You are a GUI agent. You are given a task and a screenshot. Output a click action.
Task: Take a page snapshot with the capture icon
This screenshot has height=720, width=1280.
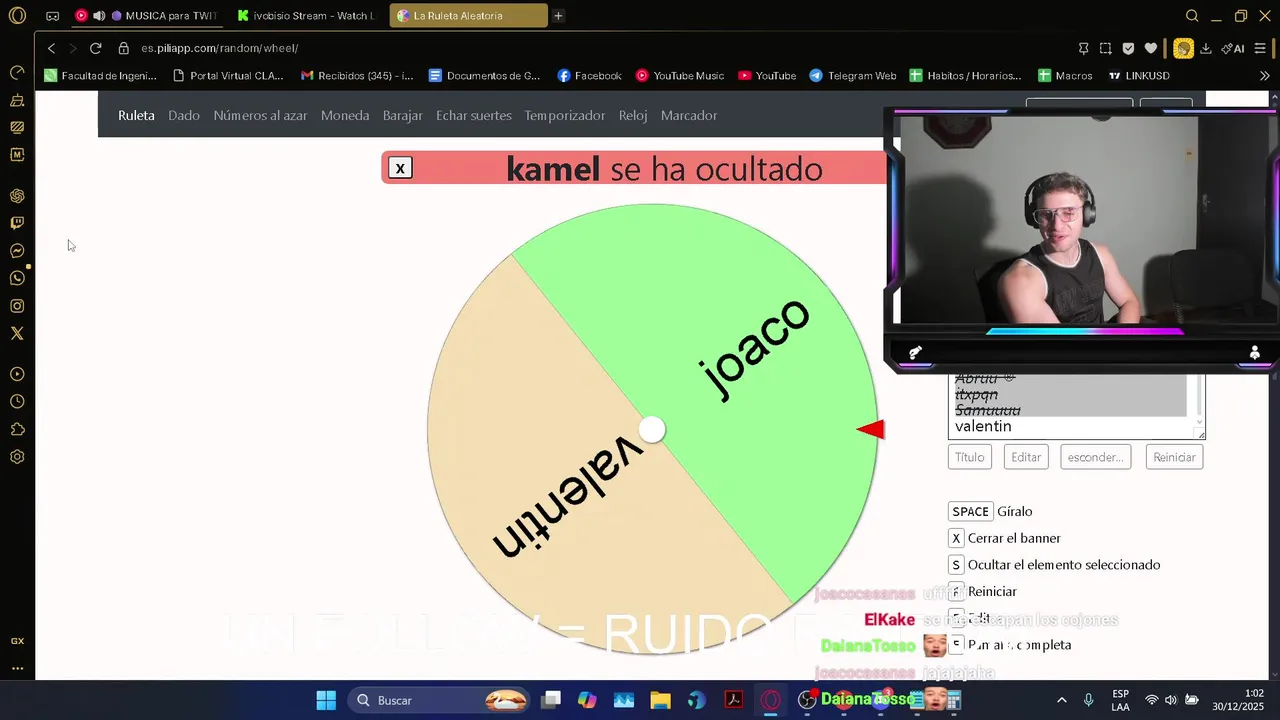click(1105, 48)
